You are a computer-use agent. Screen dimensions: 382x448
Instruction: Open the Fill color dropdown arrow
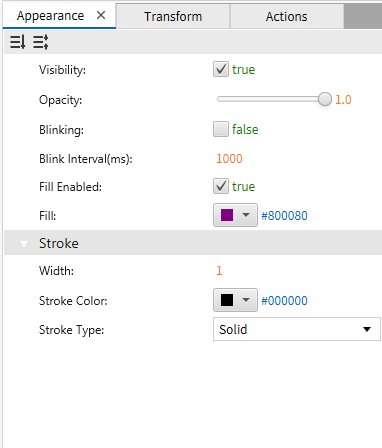tap(246, 215)
